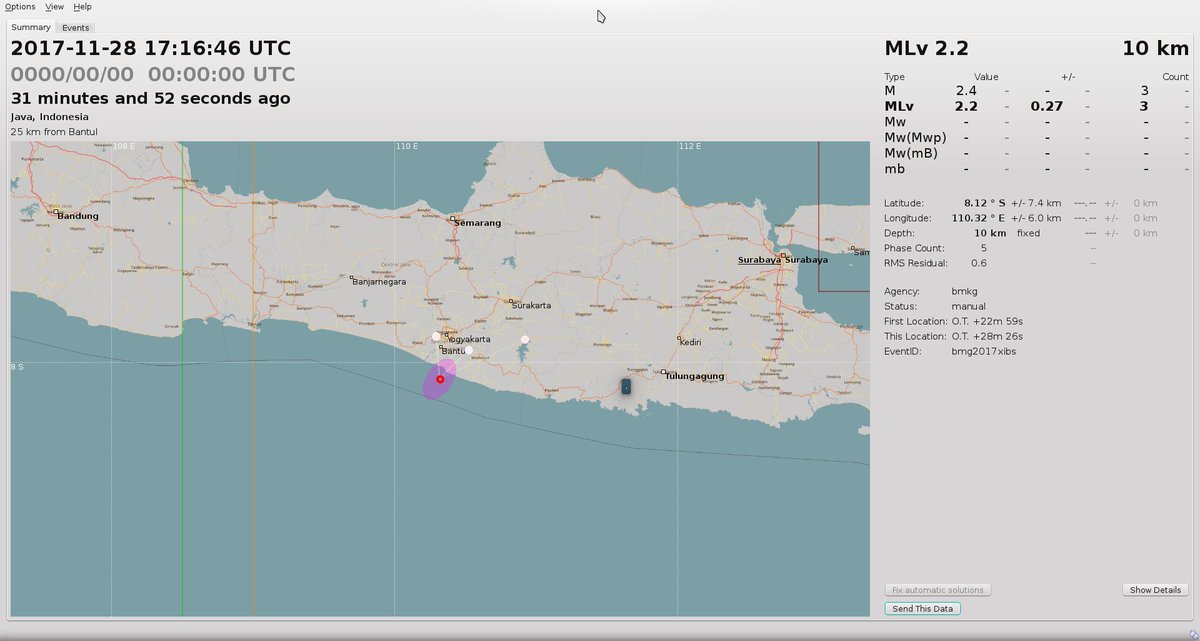Click the Longitude value 110.32 ° E
This screenshot has height=641, width=1200.
click(980, 218)
